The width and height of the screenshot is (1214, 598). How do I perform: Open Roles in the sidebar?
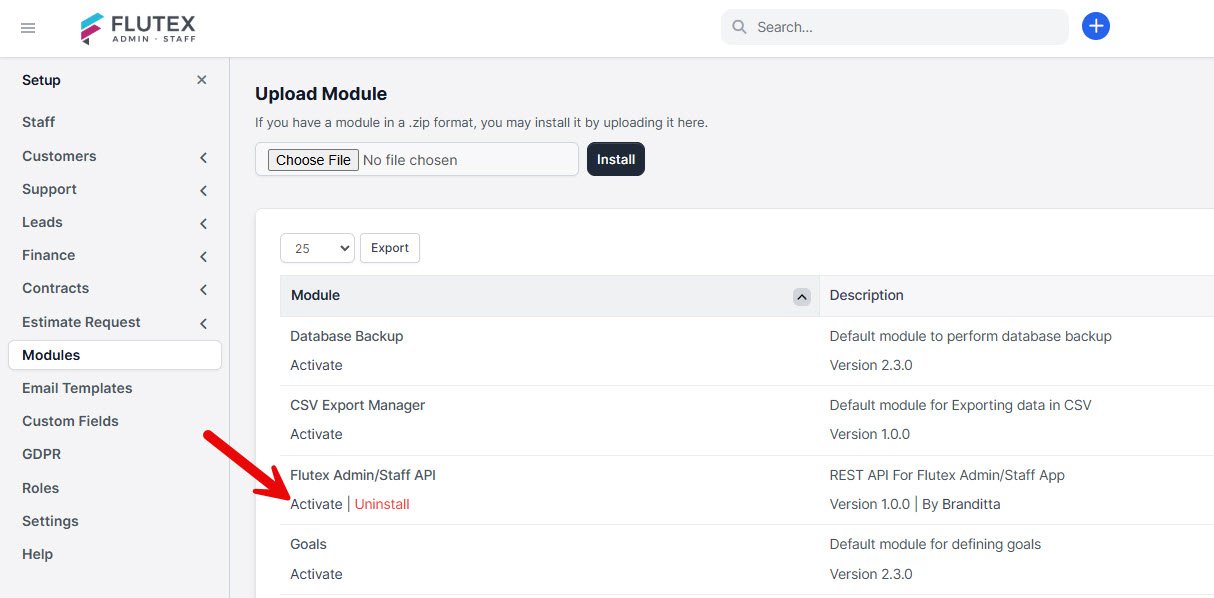point(40,488)
